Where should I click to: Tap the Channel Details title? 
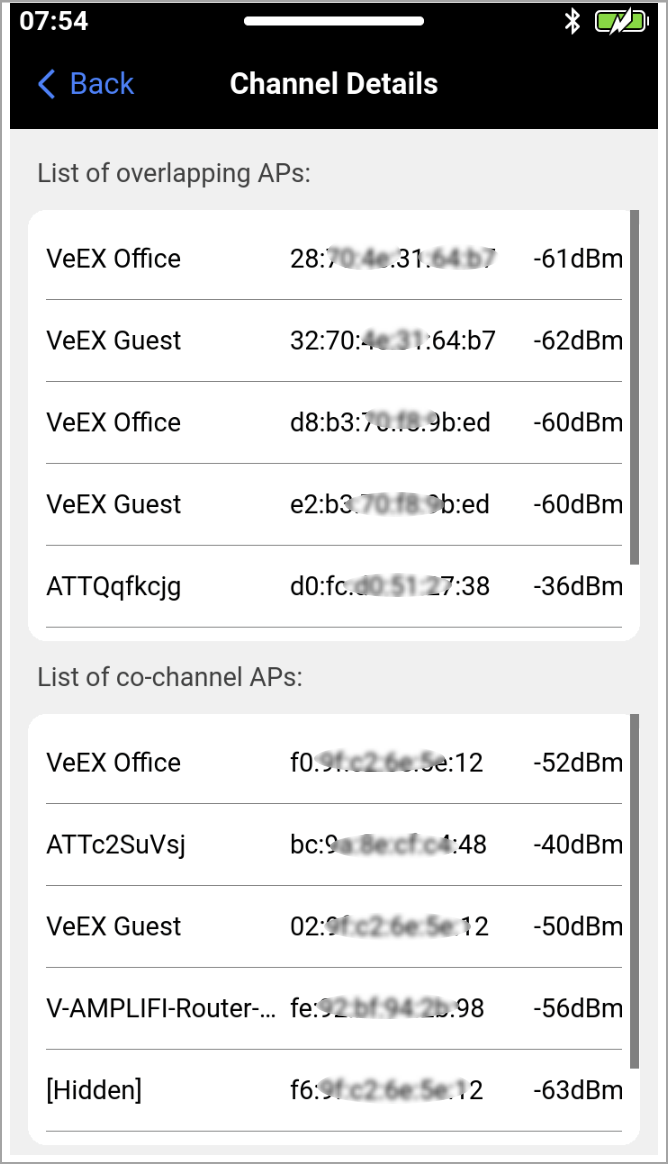[x=334, y=84]
